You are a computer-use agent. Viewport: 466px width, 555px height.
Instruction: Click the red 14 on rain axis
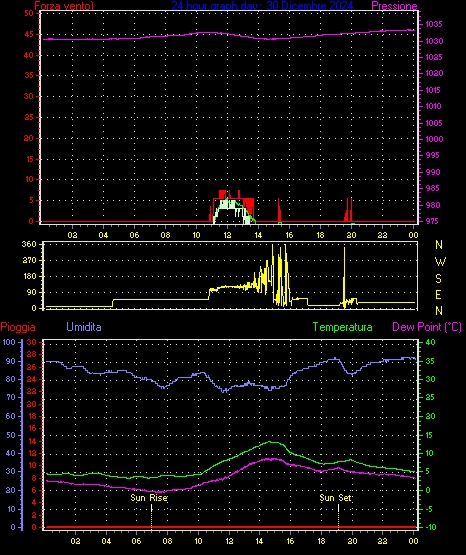[32, 441]
